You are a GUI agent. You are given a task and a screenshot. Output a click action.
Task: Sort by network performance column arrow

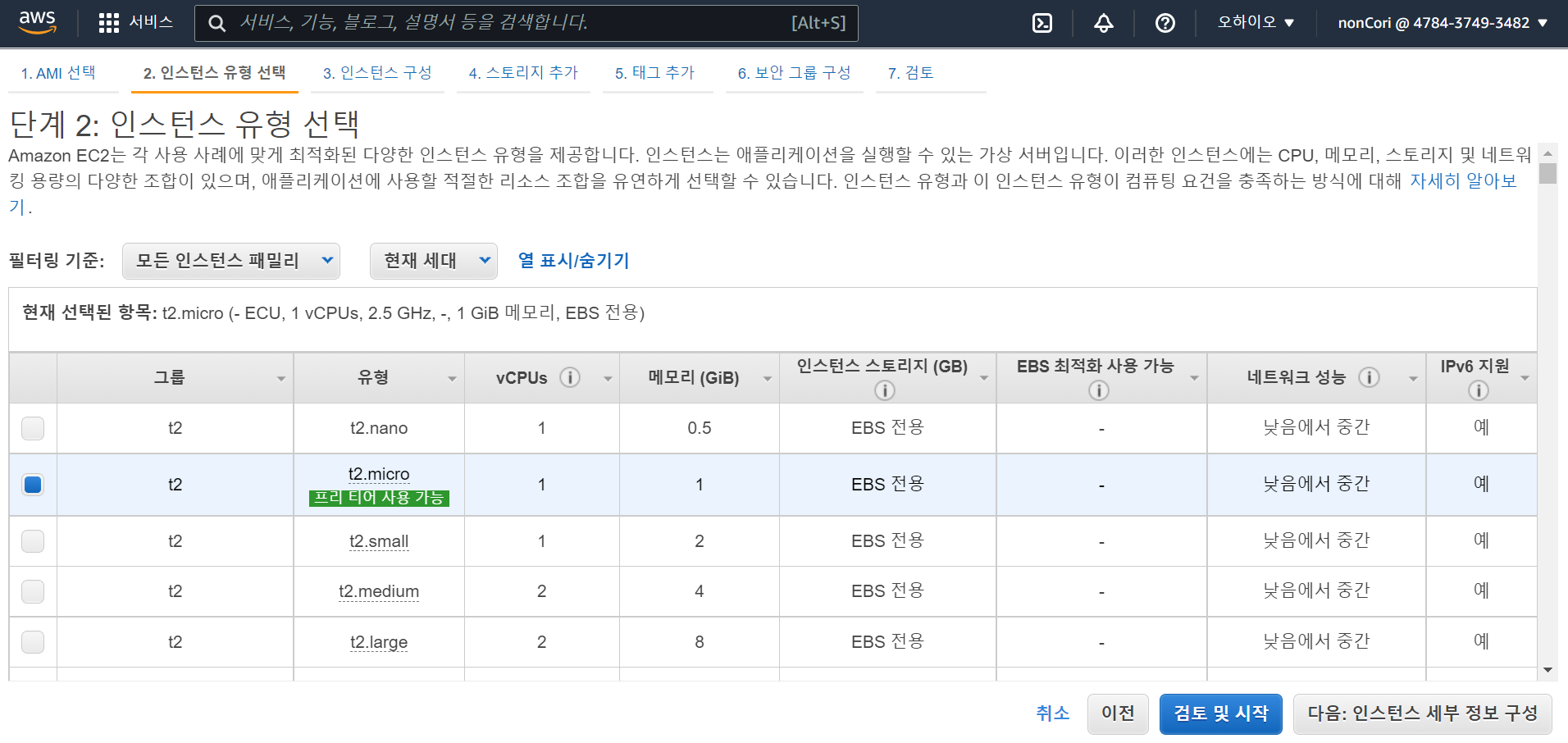tap(1413, 379)
